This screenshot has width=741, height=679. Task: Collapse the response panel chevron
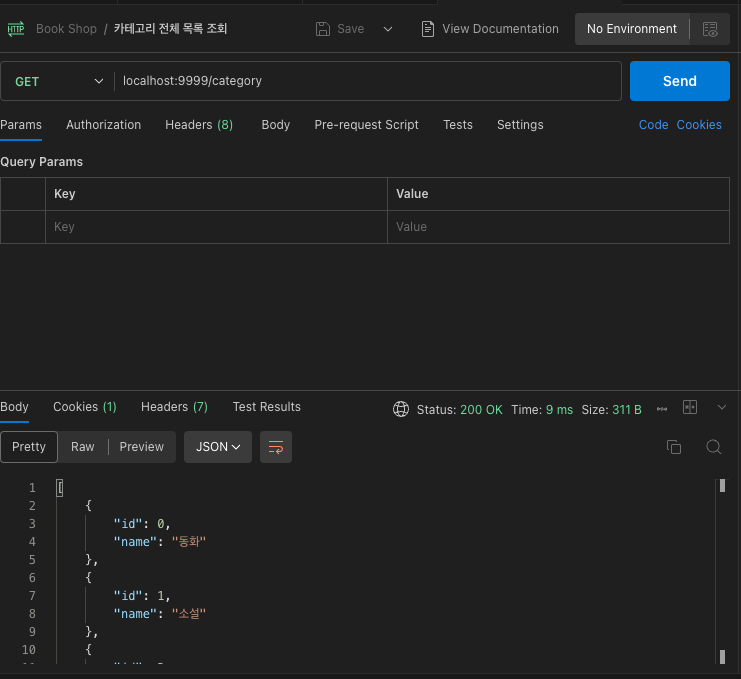click(722, 407)
